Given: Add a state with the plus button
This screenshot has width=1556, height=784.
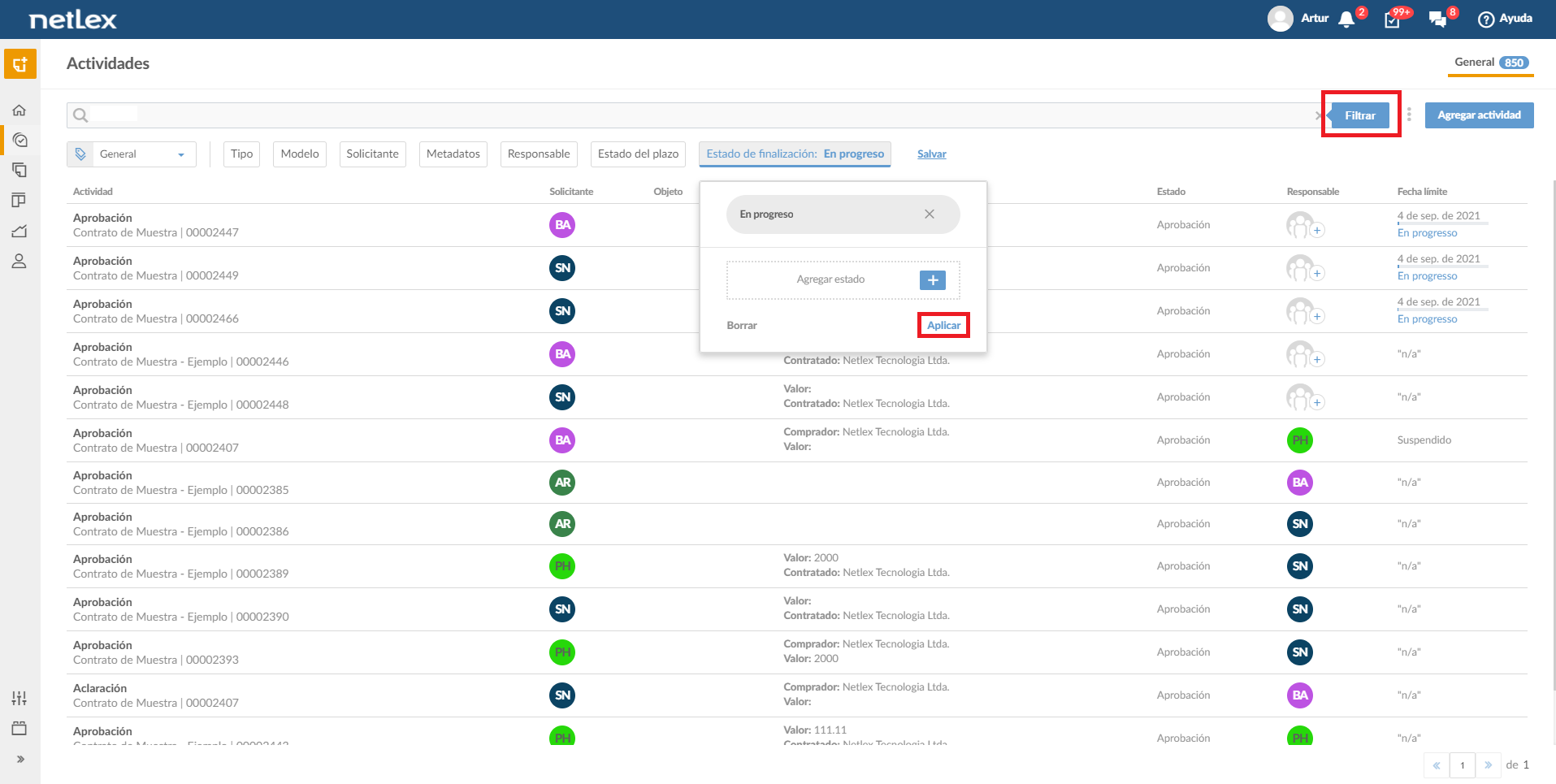Looking at the screenshot, I should [933, 280].
